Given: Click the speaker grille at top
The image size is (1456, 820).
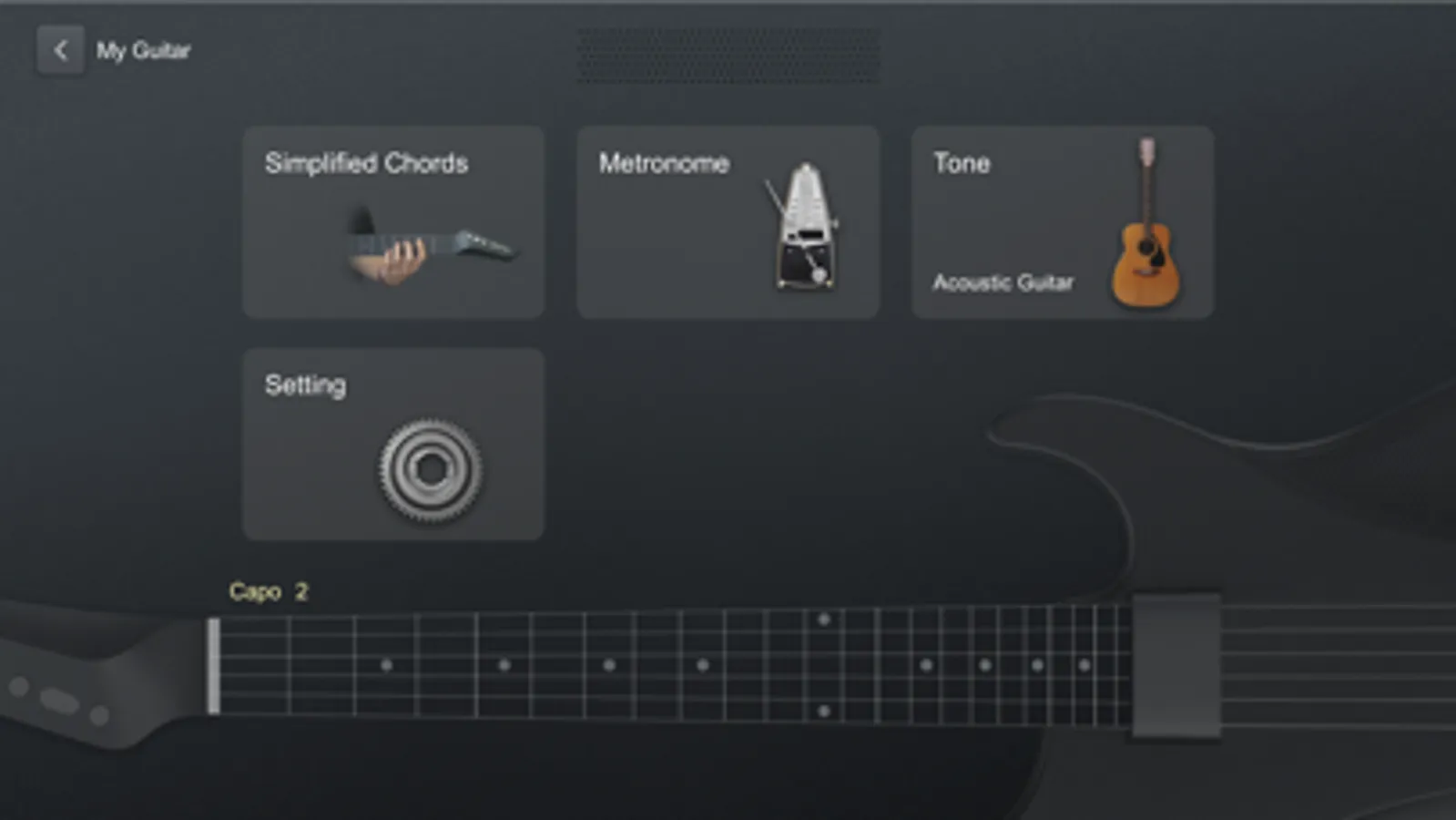Looking at the screenshot, I should point(728,56).
